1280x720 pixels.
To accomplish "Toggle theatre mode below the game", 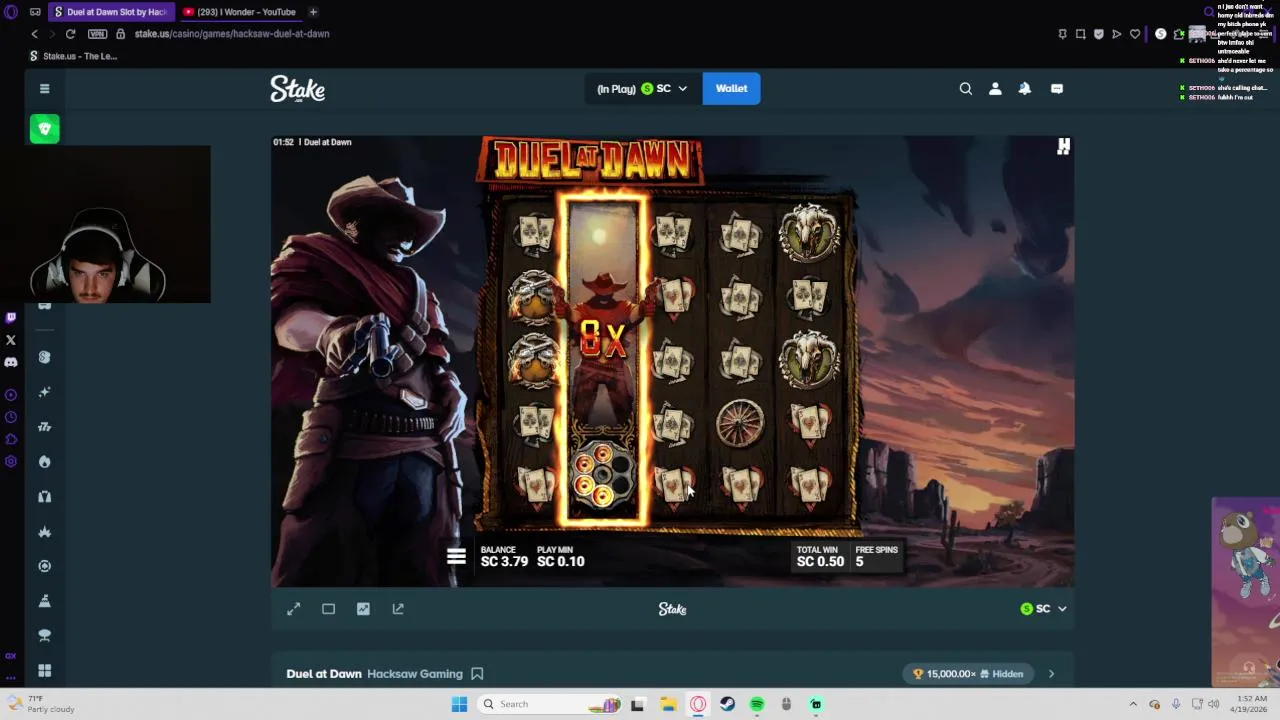I will point(328,609).
